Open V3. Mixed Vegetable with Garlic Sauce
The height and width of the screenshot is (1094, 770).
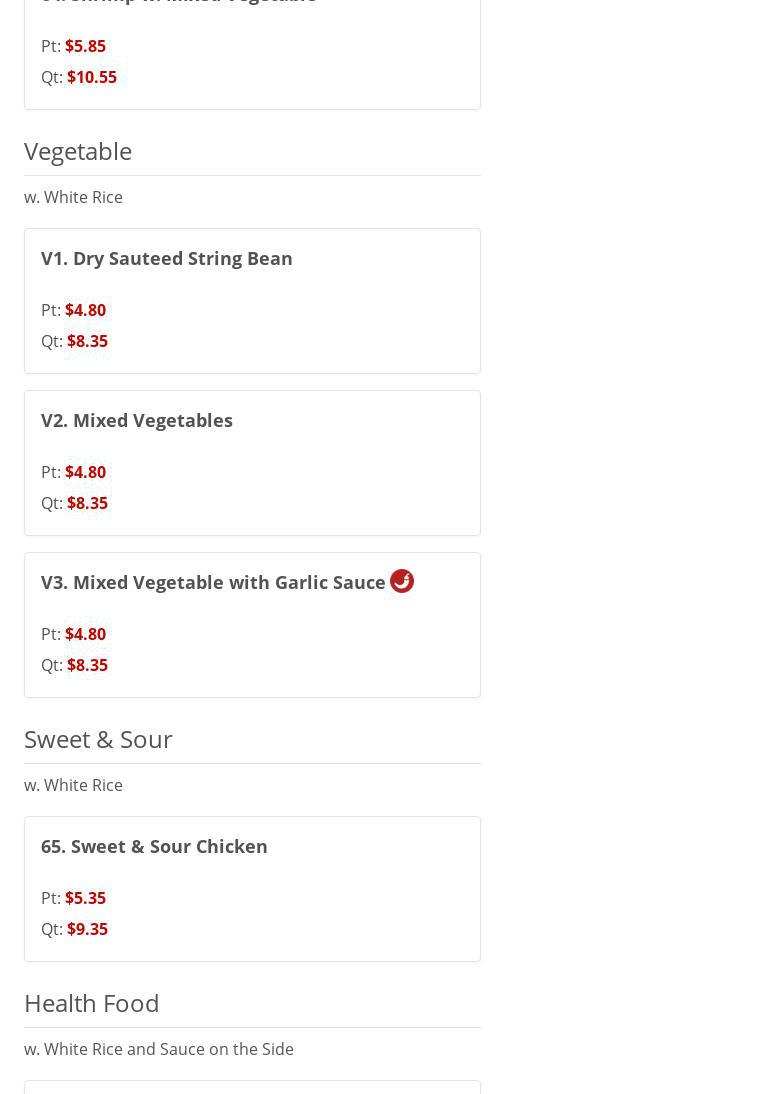[x=213, y=582]
